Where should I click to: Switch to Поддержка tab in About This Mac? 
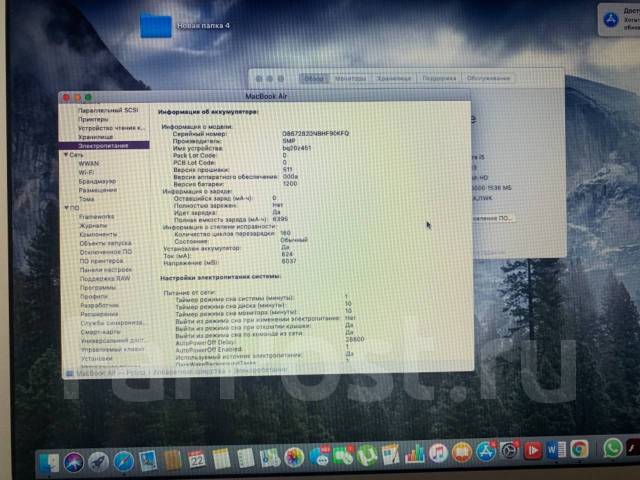439,78
